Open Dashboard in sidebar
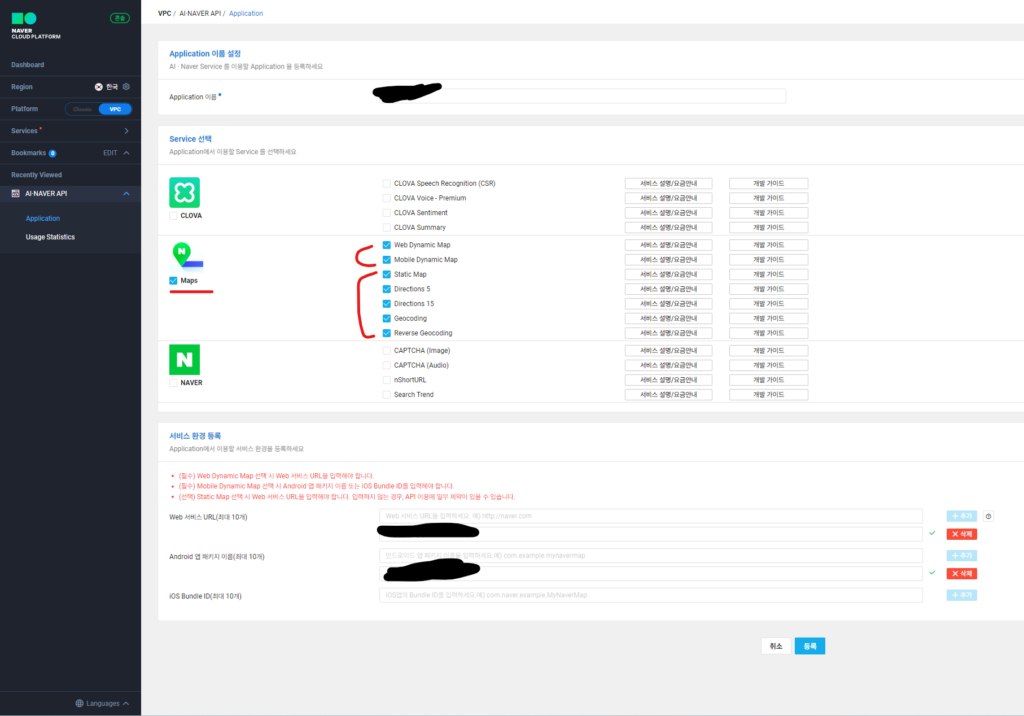Viewport: 1024px width, 716px height. [27, 65]
